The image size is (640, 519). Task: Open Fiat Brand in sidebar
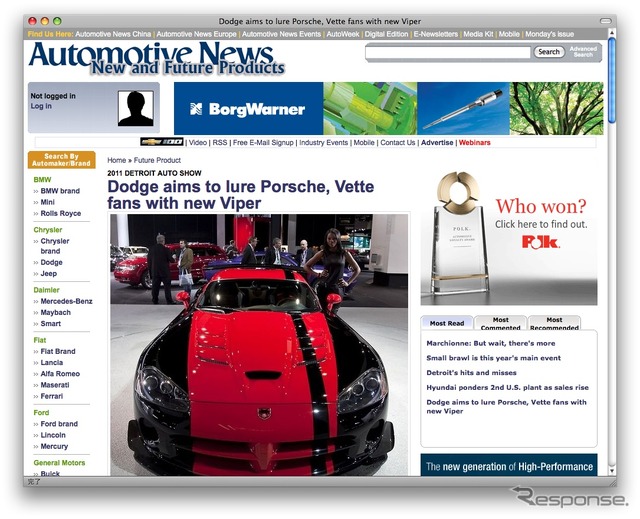[x=58, y=351]
